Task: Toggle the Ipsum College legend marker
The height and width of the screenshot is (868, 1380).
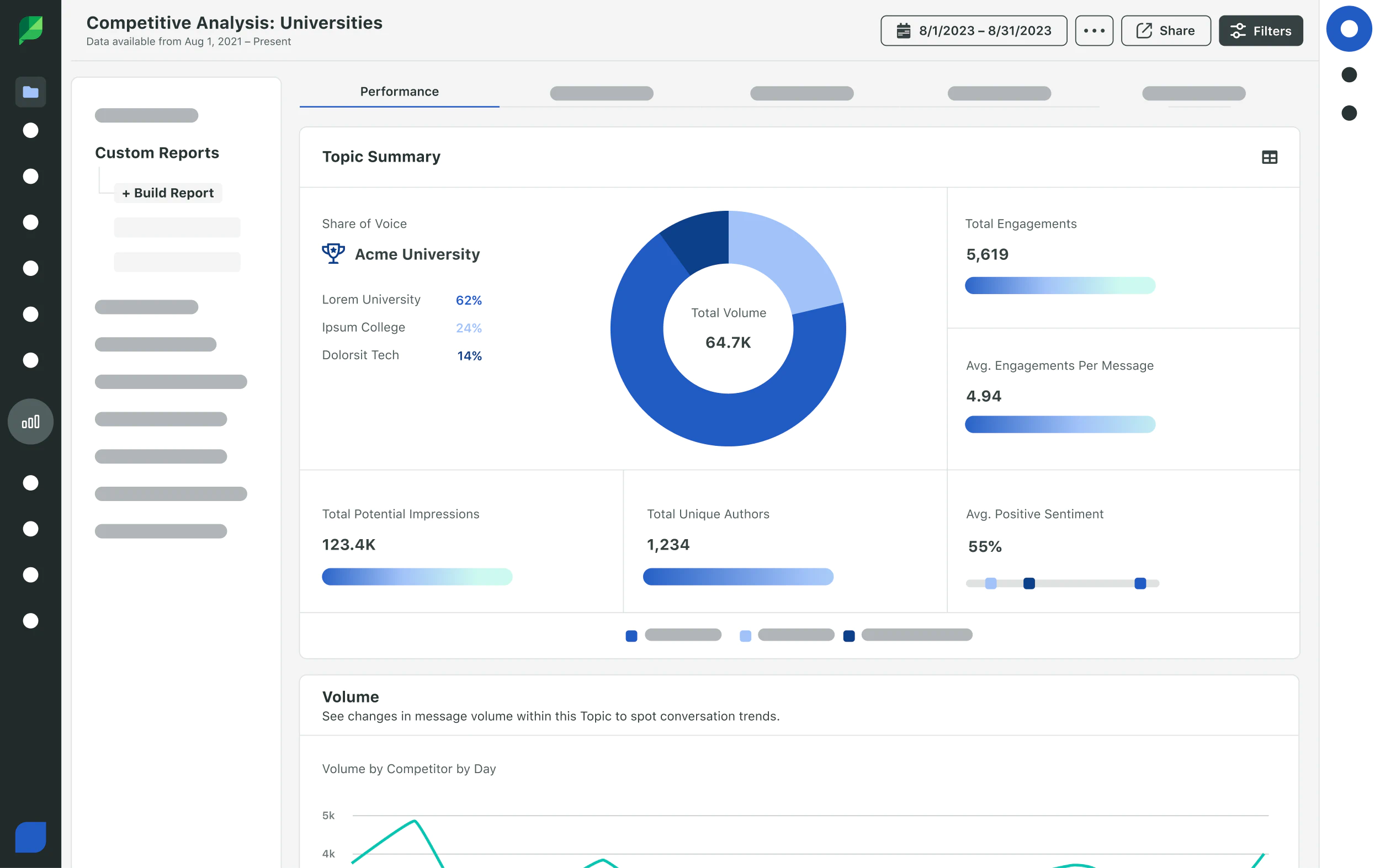Action: click(745, 635)
